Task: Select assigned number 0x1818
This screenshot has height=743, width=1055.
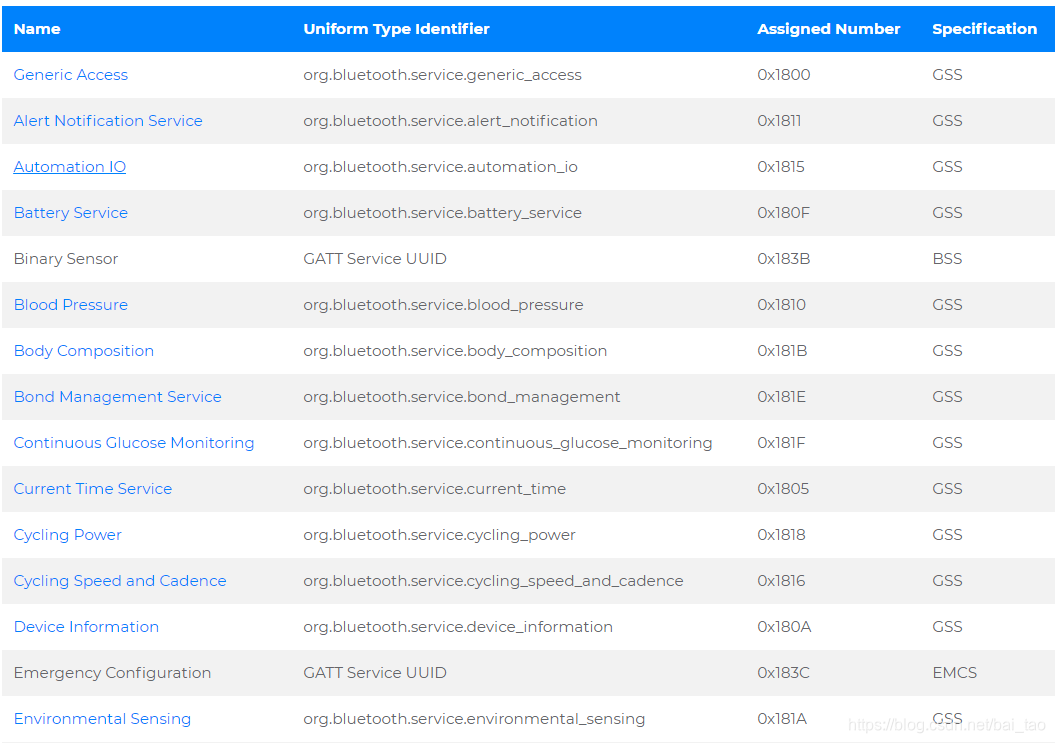Action: [782, 535]
